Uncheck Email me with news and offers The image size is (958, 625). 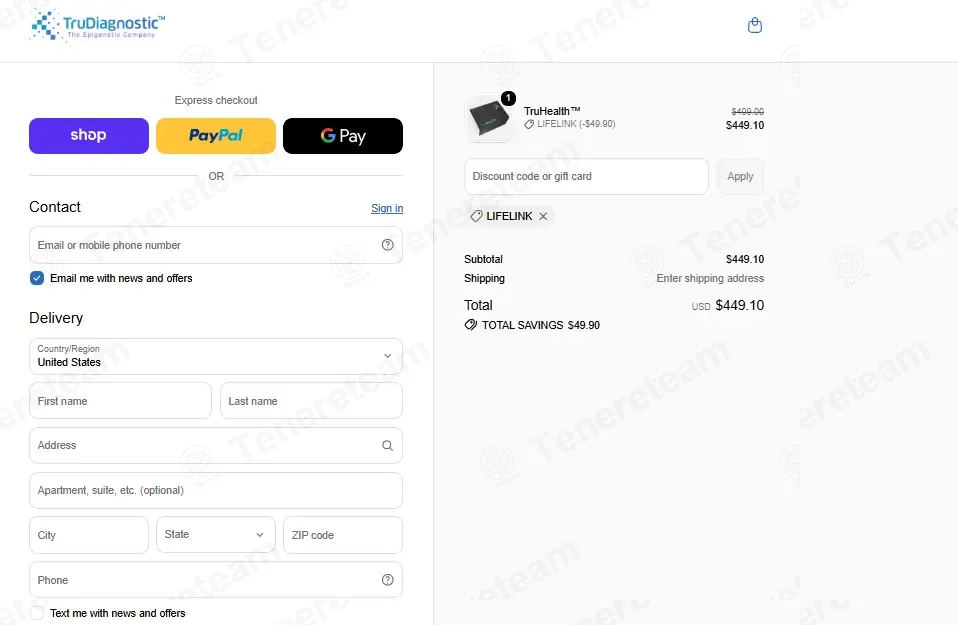pyautogui.click(x=37, y=279)
